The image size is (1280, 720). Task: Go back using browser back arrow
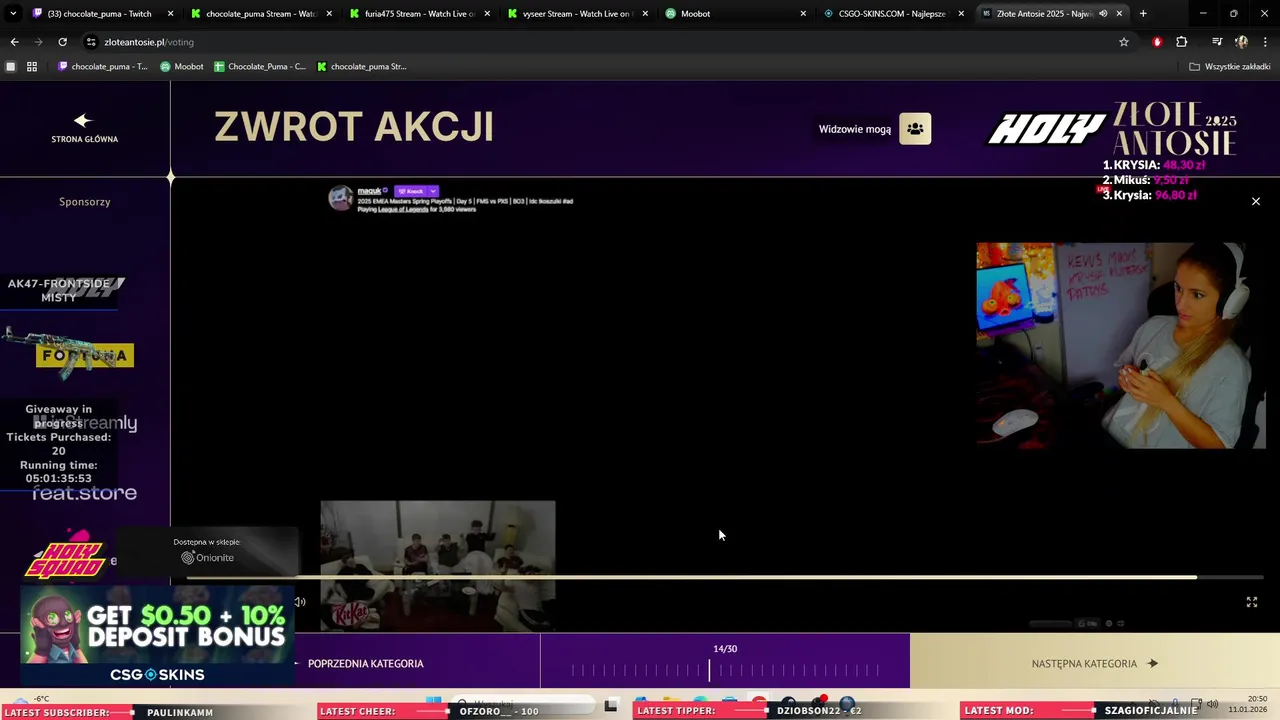point(14,42)
